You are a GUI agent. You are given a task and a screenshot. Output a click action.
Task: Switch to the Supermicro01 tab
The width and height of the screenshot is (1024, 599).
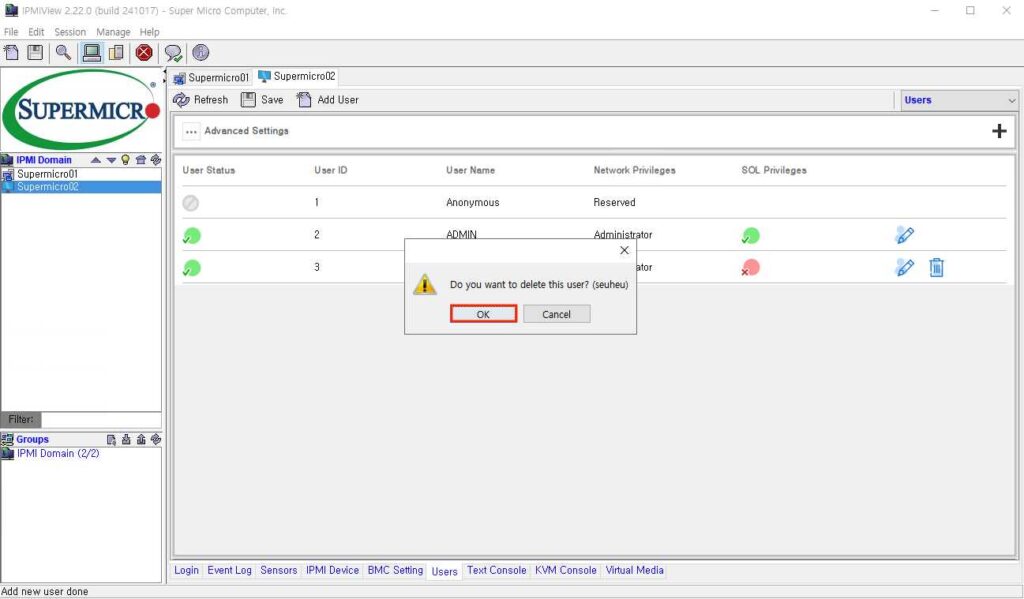tap(212, 78)
